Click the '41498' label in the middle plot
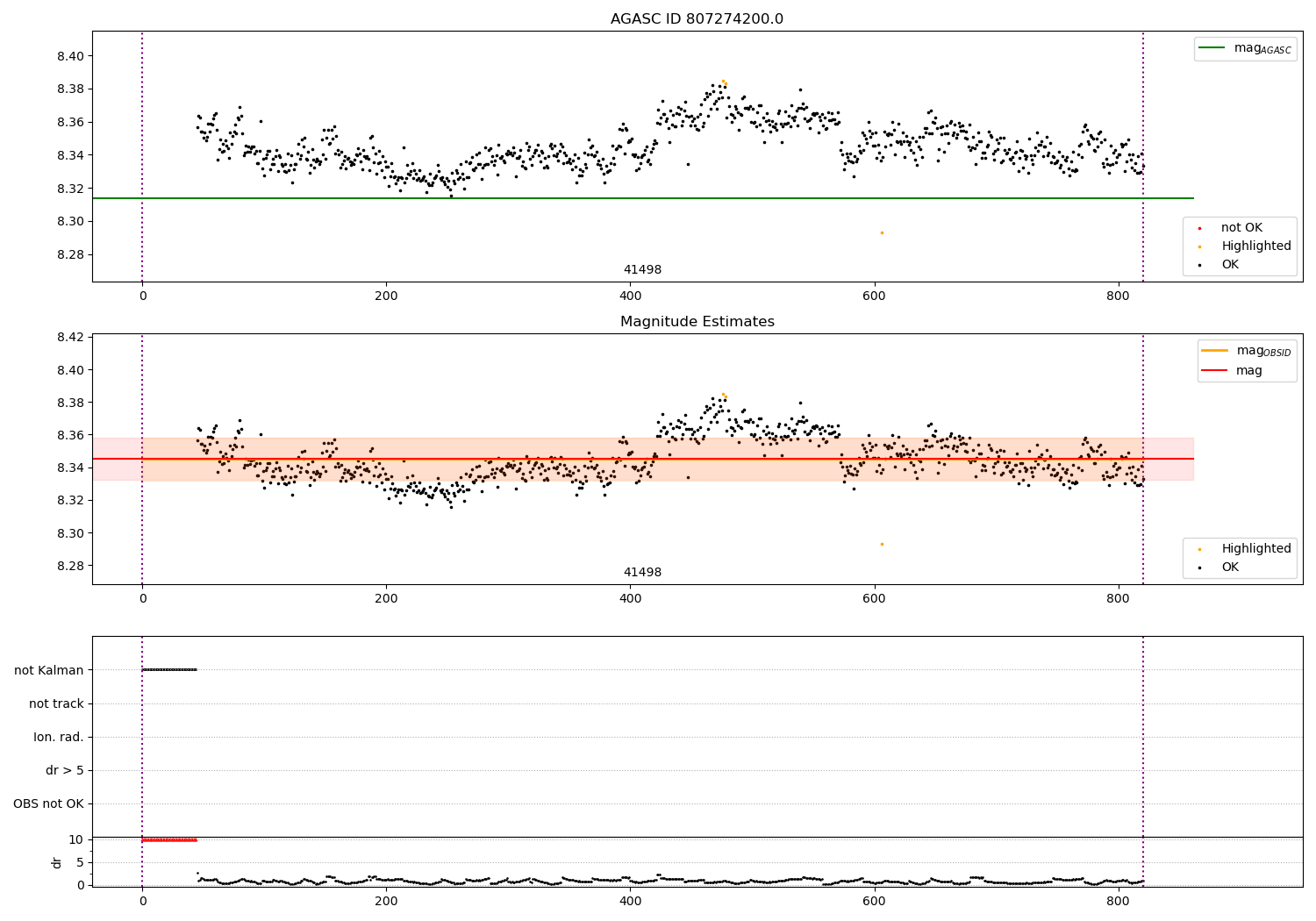1316x921 pixels. 642,573
